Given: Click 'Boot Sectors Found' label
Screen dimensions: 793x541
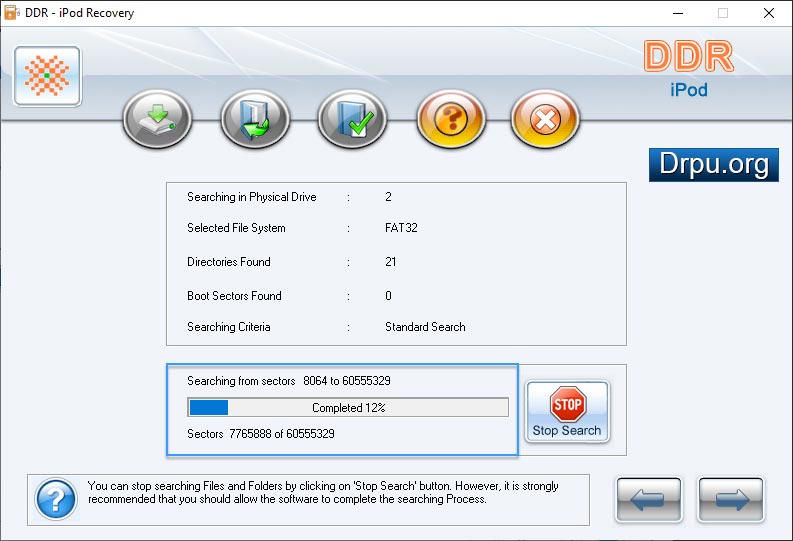Looking at the screenshot, I should click(x=234, y=296).
